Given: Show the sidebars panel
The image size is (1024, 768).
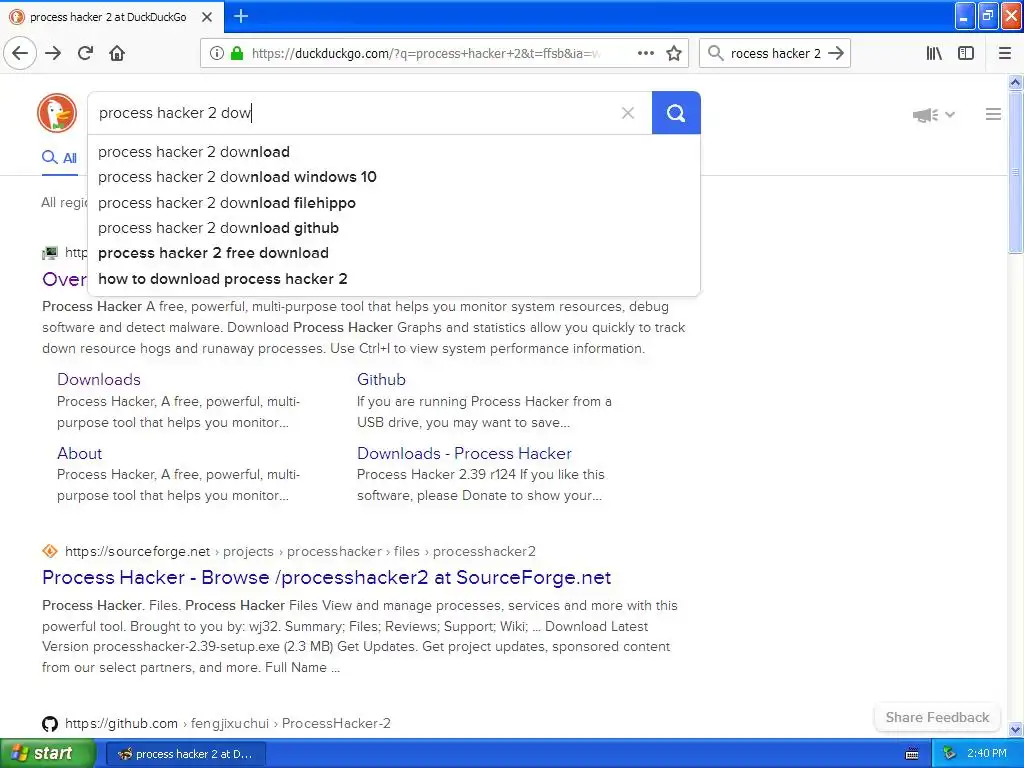Looking at the screenshot, I should 966,53.
